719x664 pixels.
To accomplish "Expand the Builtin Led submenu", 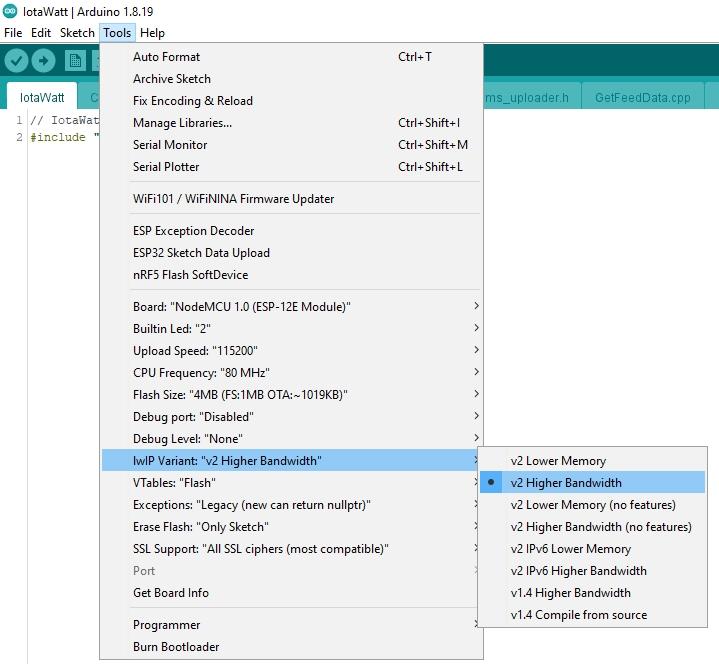I will click(292, 329).
